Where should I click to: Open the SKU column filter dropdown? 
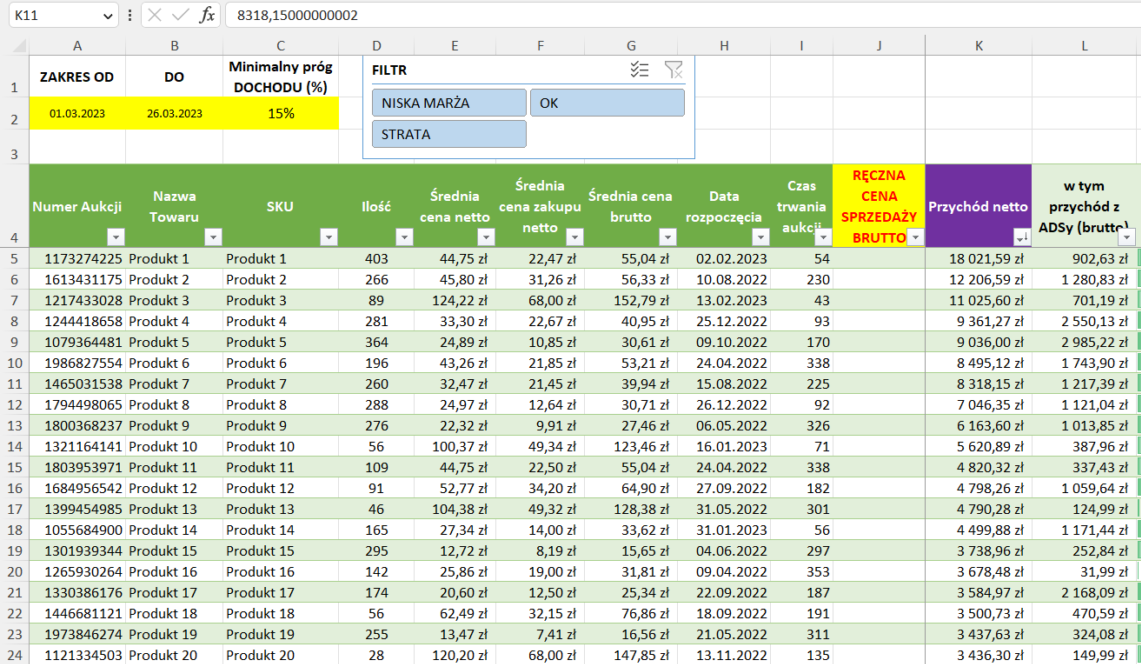pyautogui.click(x=329, y=237)
